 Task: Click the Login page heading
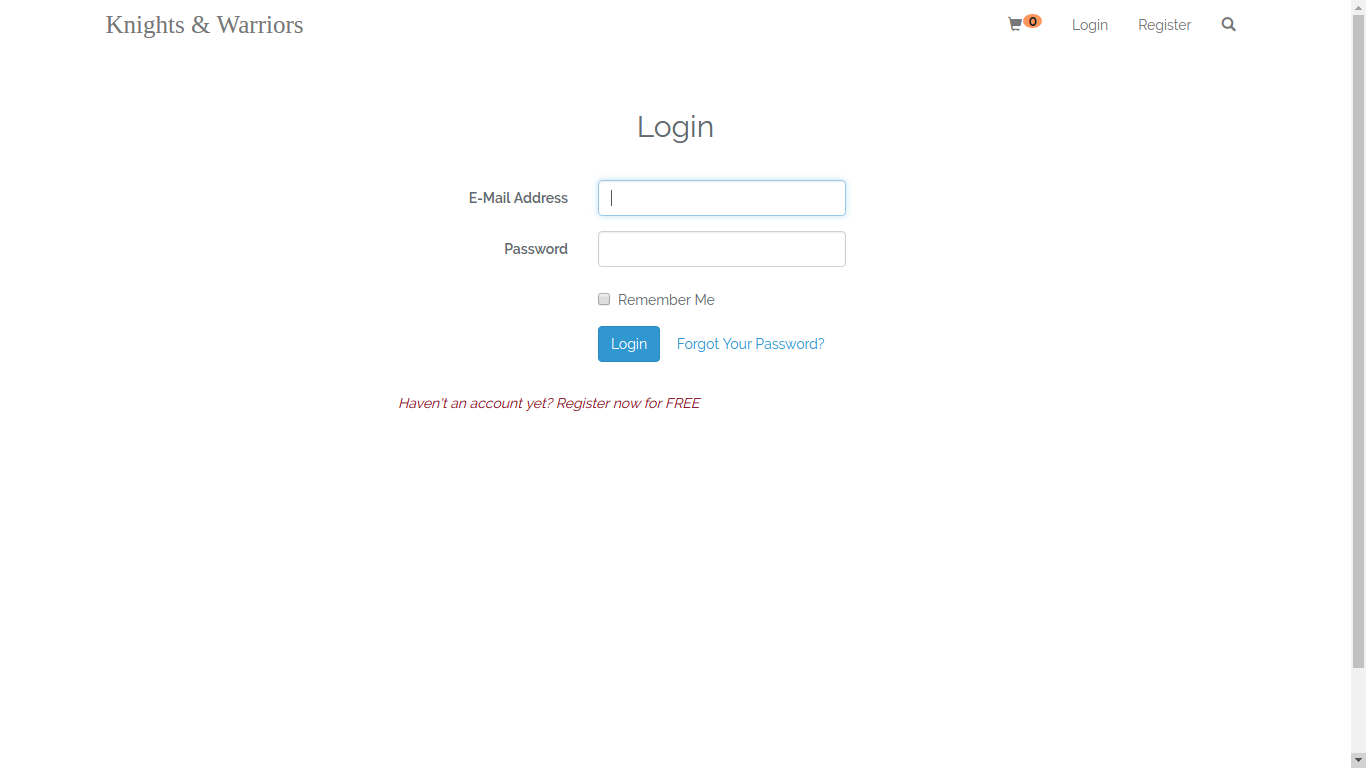(676, 127)
